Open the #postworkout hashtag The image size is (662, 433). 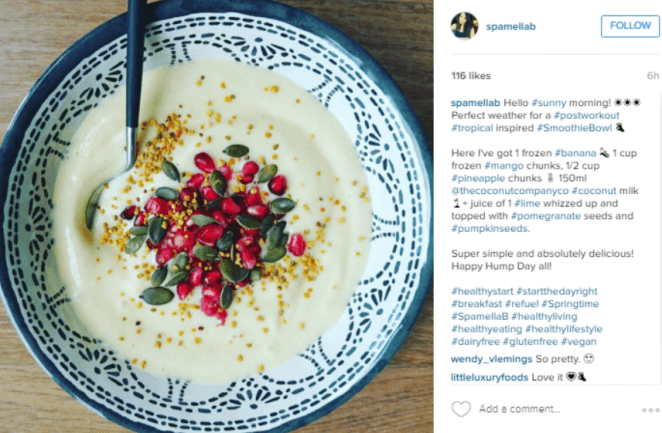click(586, 115)
